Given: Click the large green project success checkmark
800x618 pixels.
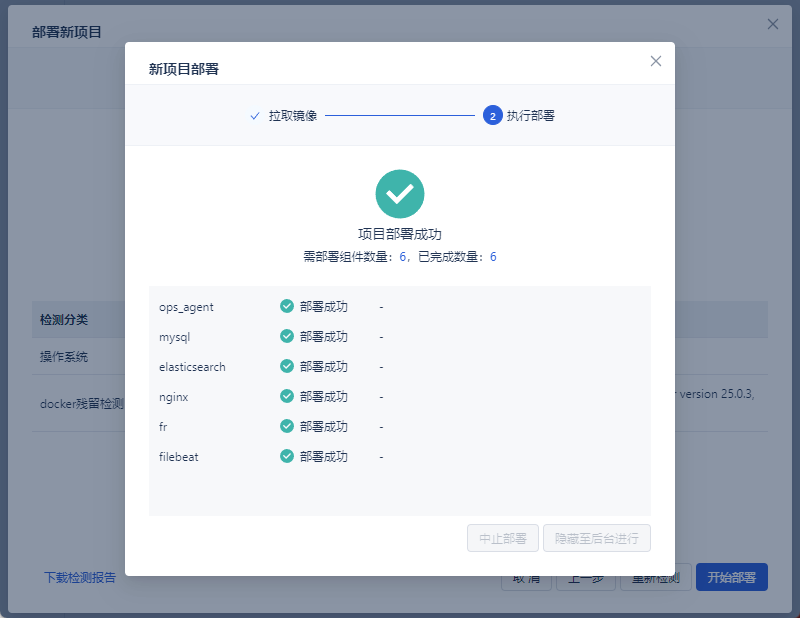Looking at the screenshot, I should pyautogui.click(x=399, y=194).
